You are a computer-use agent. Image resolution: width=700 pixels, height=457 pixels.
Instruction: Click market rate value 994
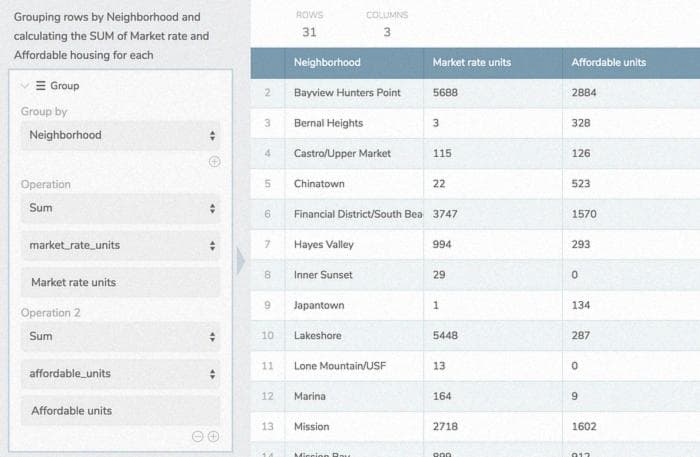pos(442,245)
